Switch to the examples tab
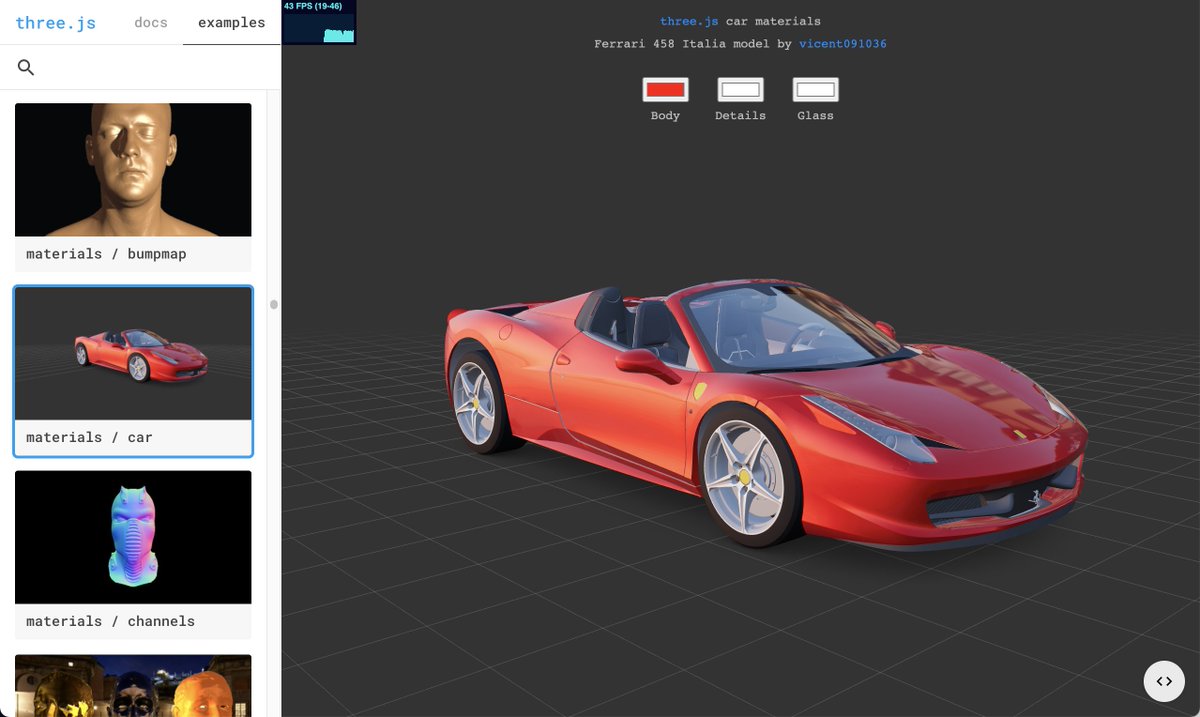This screenshot has width=1200, height=717. [x=230, y=22]
